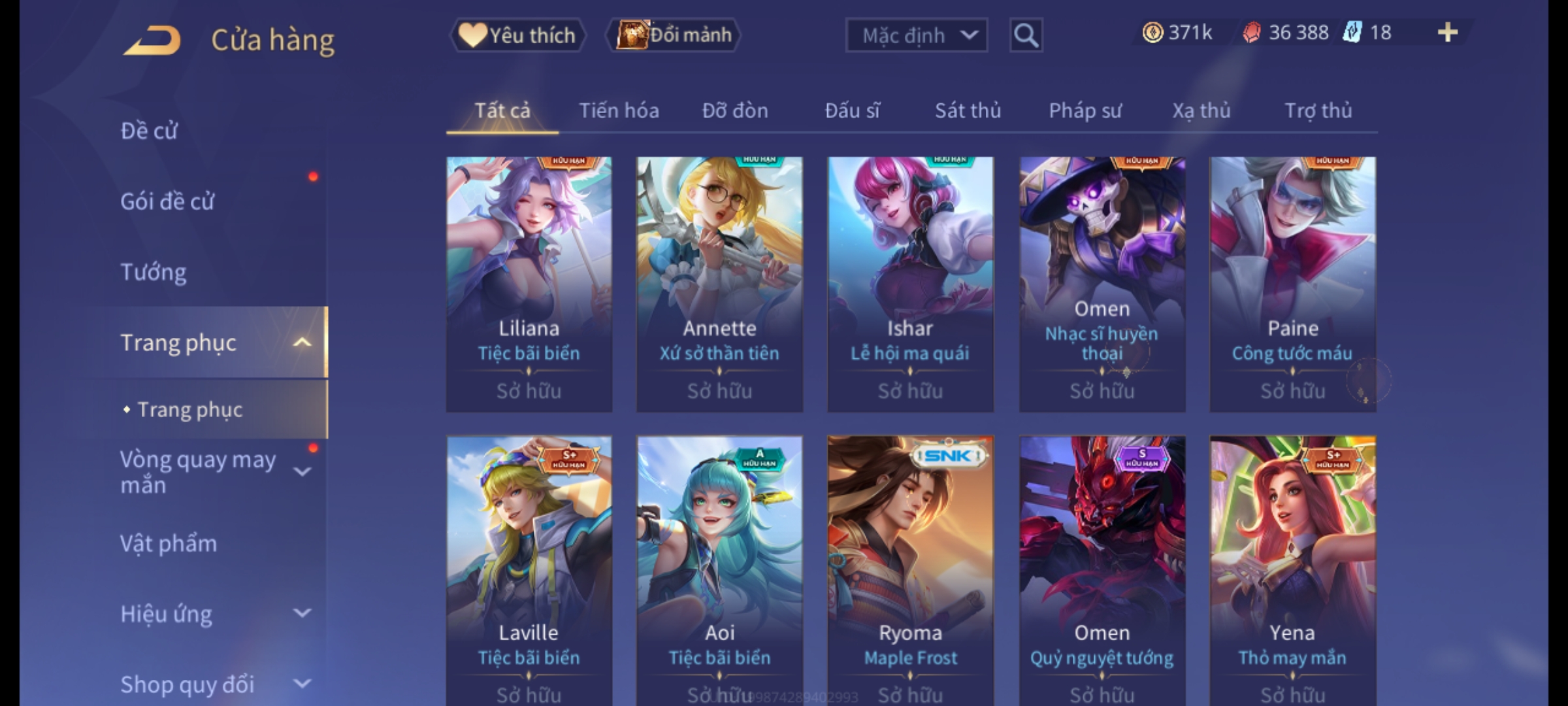Expand the Vòng quay may mắn section
The width and height of the screenshot is (1568, 706).
(302, 472)
